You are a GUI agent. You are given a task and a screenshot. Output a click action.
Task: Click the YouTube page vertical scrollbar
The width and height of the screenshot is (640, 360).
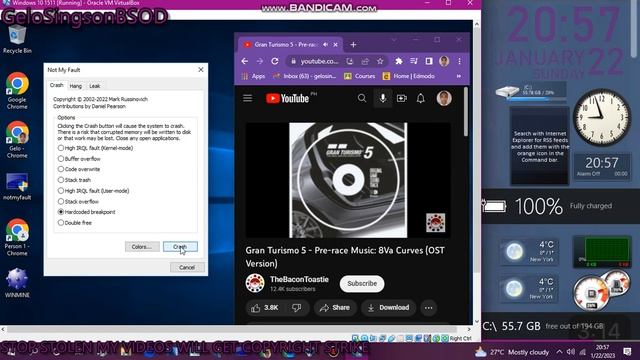tap(466, 112)
